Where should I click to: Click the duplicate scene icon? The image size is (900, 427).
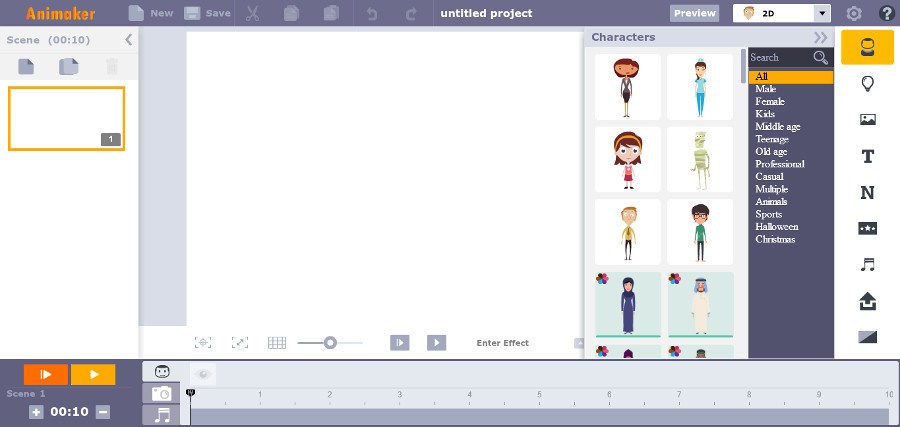point(69,67)
